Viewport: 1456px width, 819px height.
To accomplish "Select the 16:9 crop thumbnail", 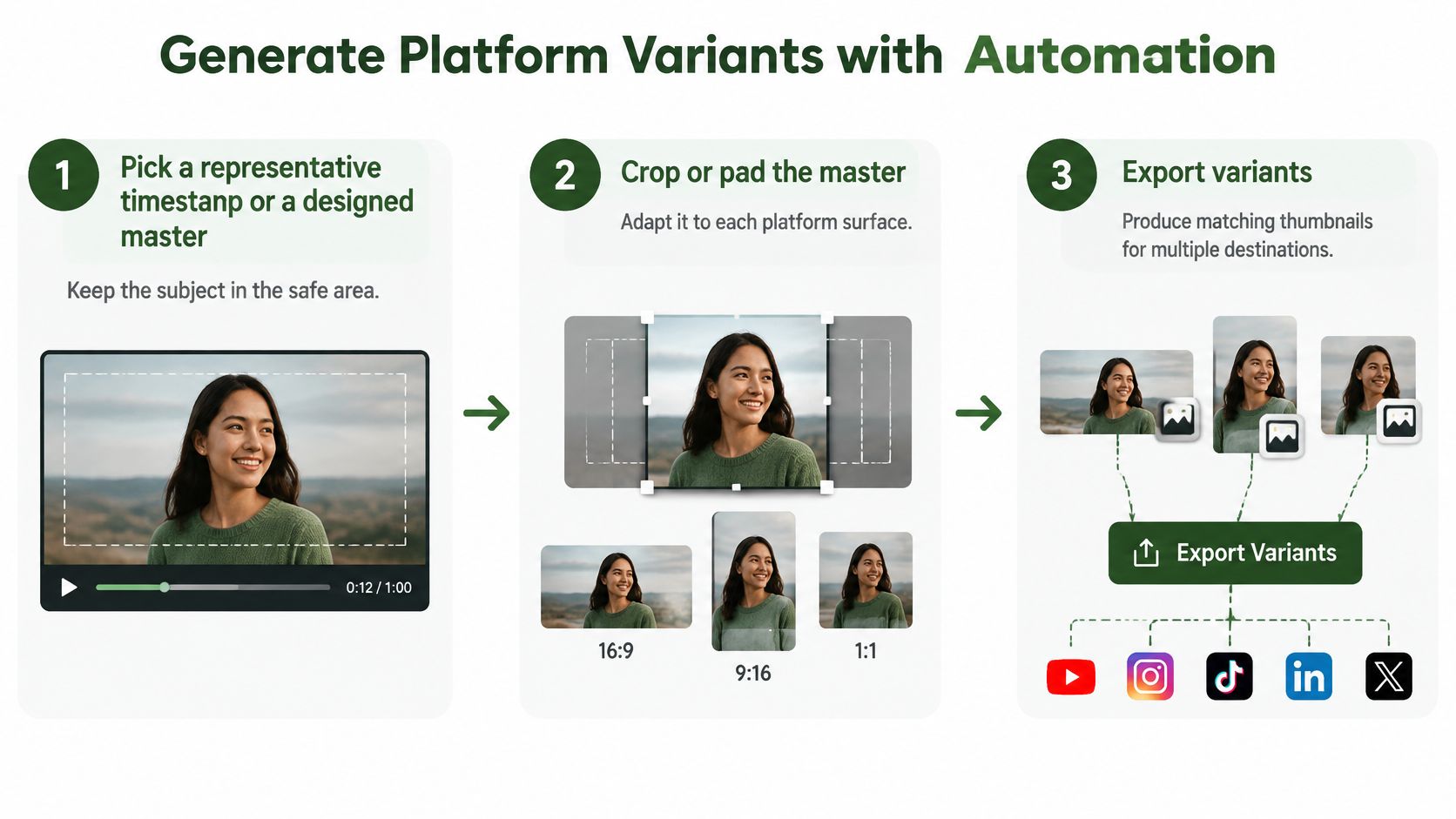I will tap(616, 587).
